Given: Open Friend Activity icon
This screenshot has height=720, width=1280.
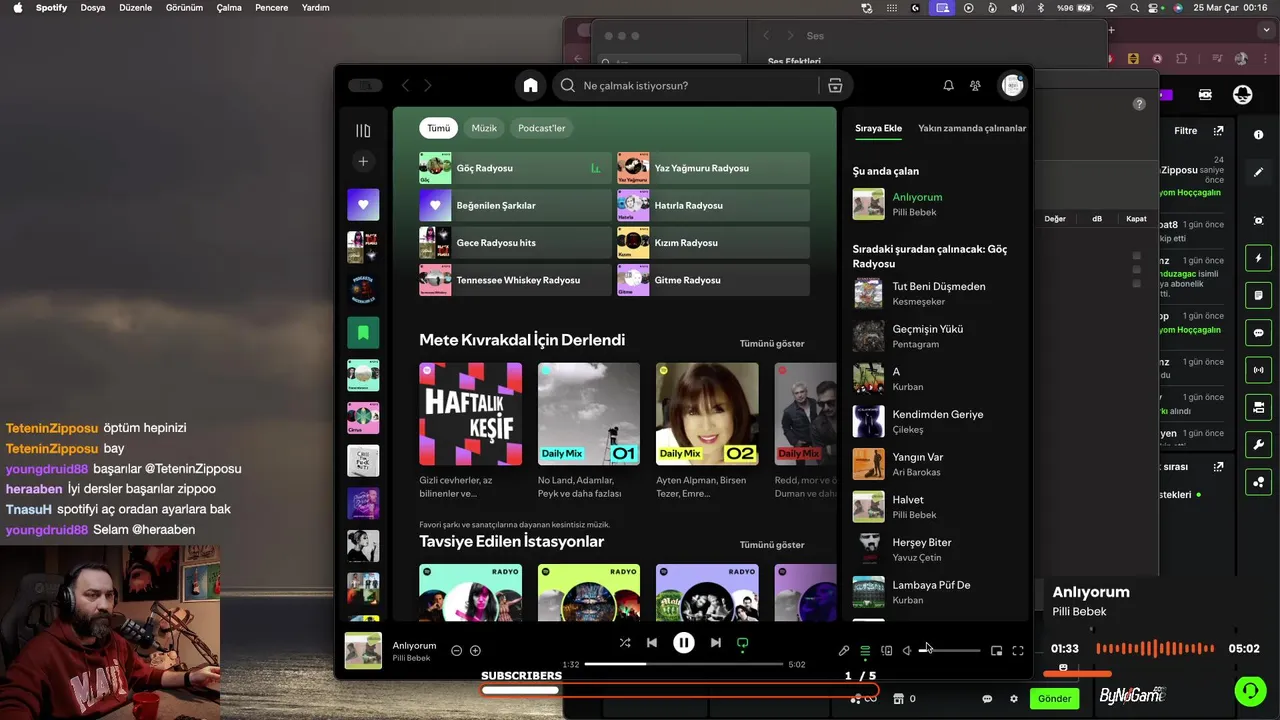Looking at the screenshot, I should (975, 86).
